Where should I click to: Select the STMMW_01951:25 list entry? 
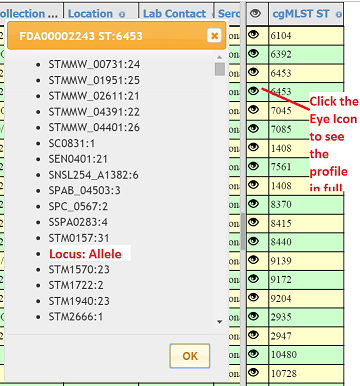point(94,80)
